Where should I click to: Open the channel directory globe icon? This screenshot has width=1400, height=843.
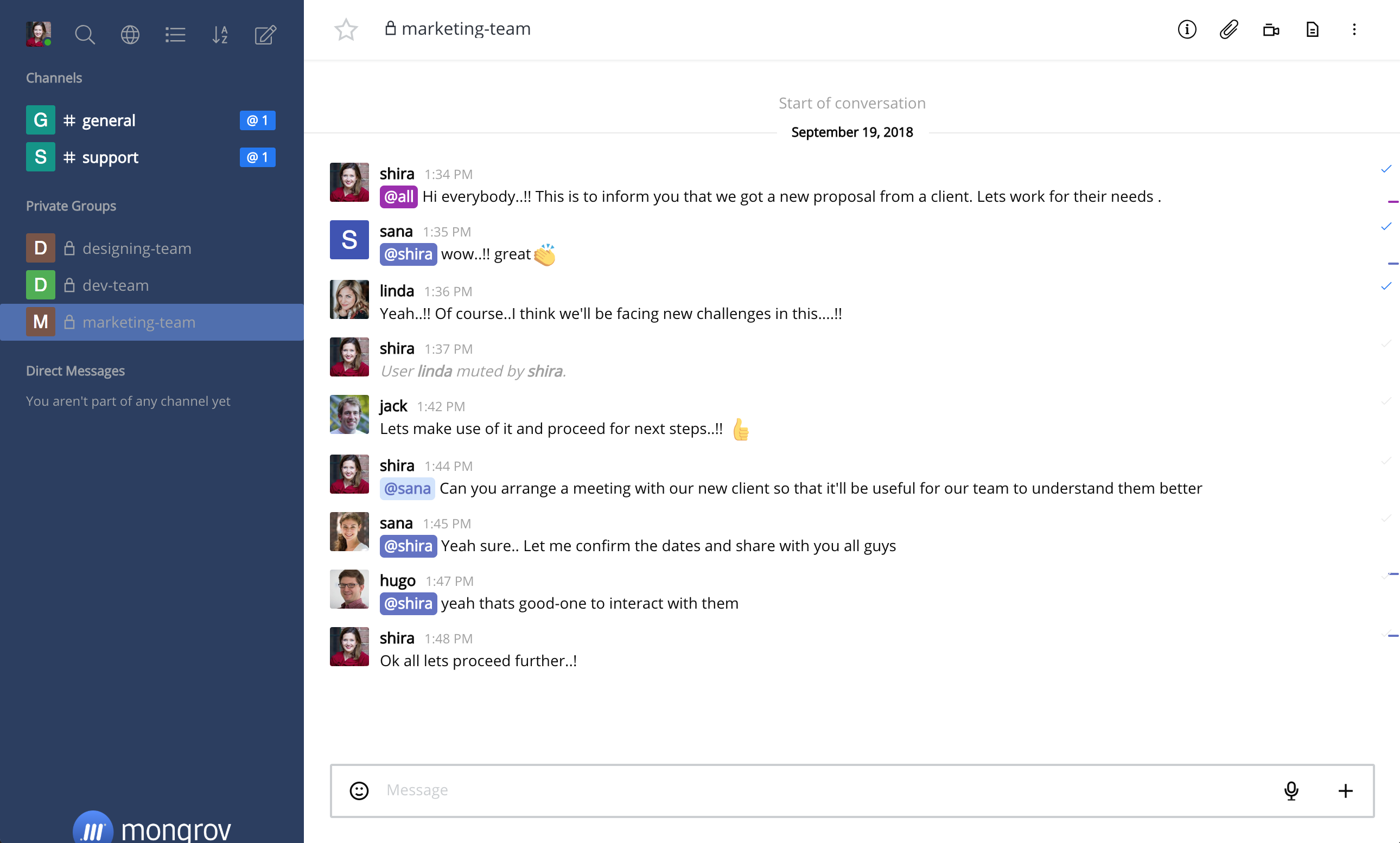point(130,35)
